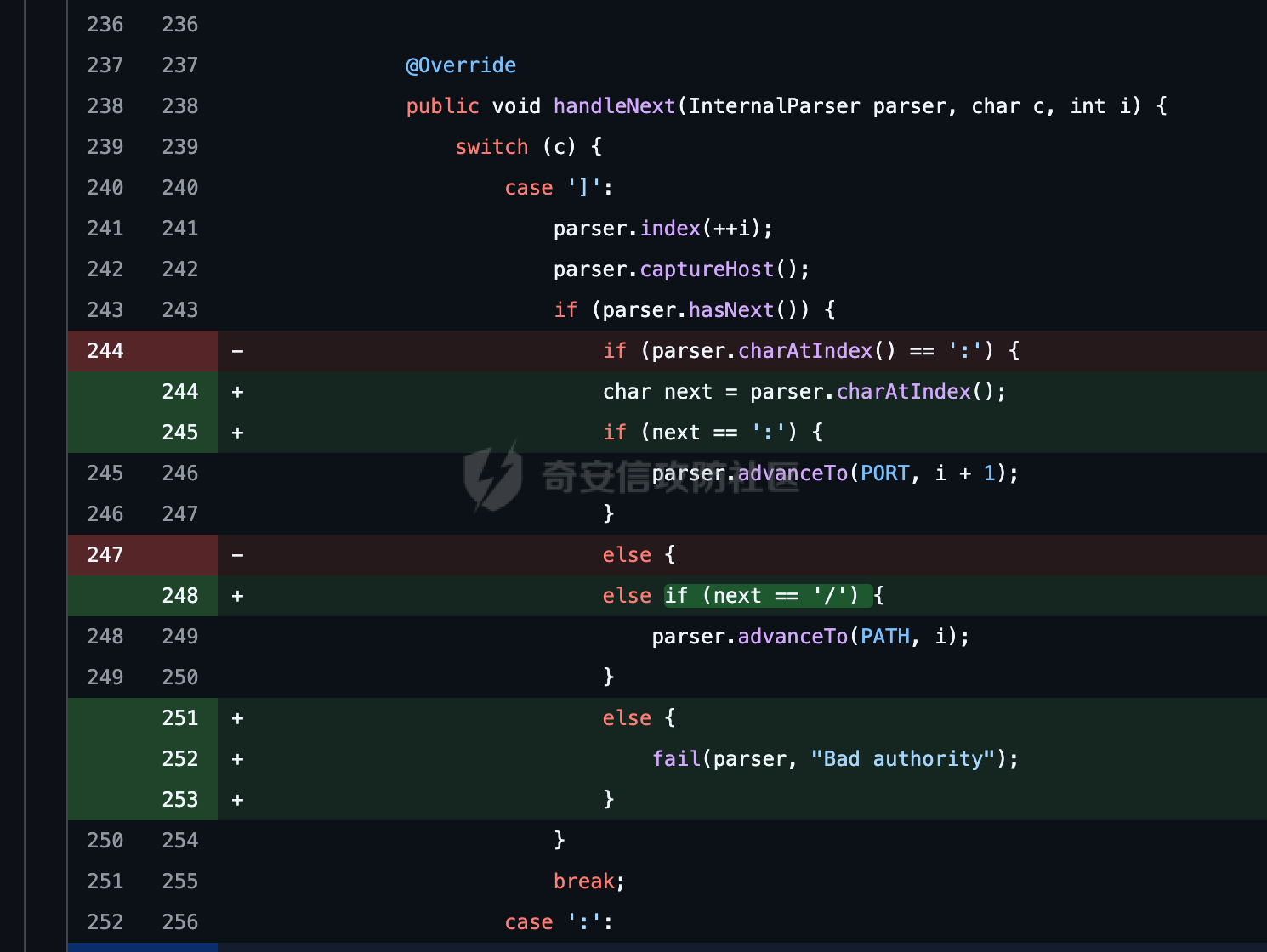Click removed line 'if (parser.charAtIndex() == ':') {'
Image resolution: width=1267 pixels, height=952 pixels.
811,351
